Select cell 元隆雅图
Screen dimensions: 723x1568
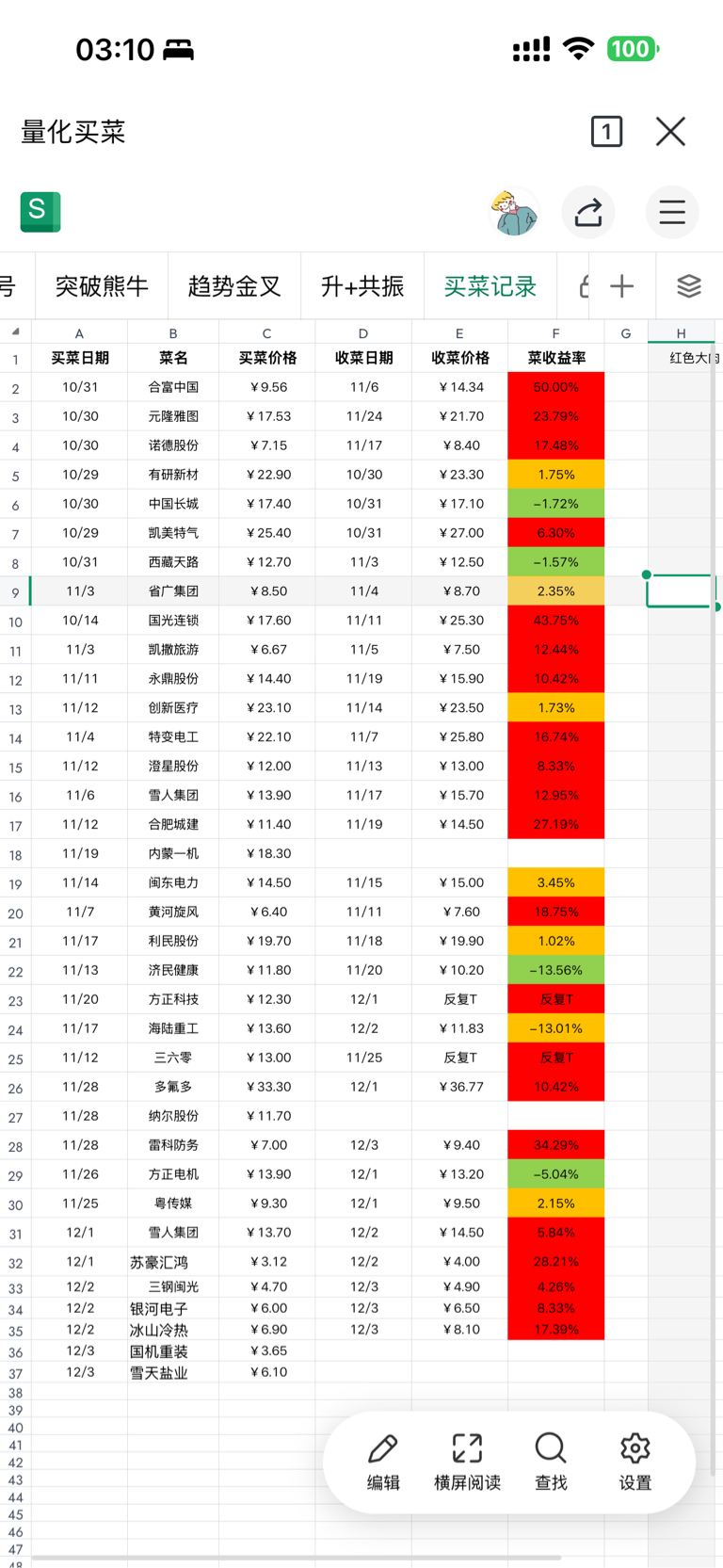173,416
